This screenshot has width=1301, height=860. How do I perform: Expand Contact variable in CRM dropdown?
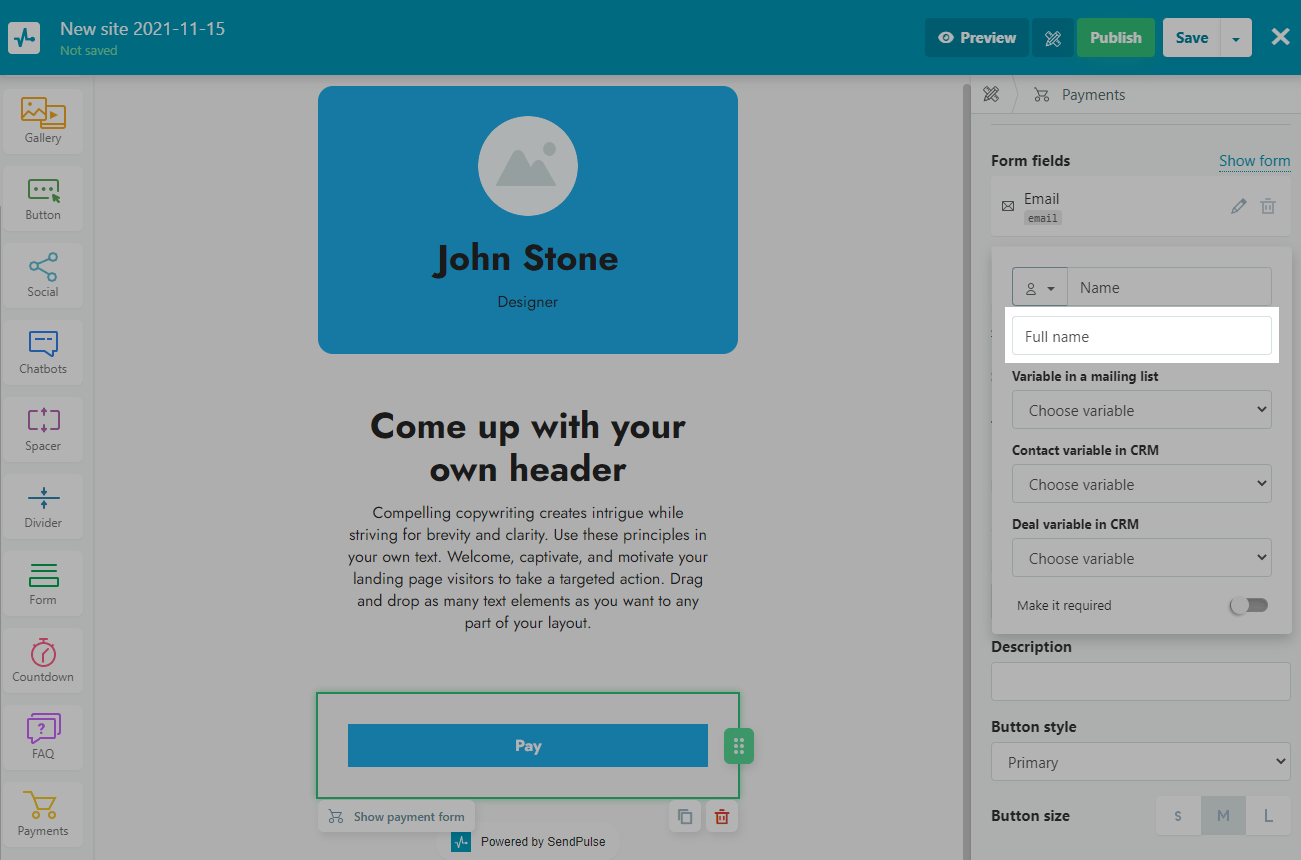point(1141,484)
